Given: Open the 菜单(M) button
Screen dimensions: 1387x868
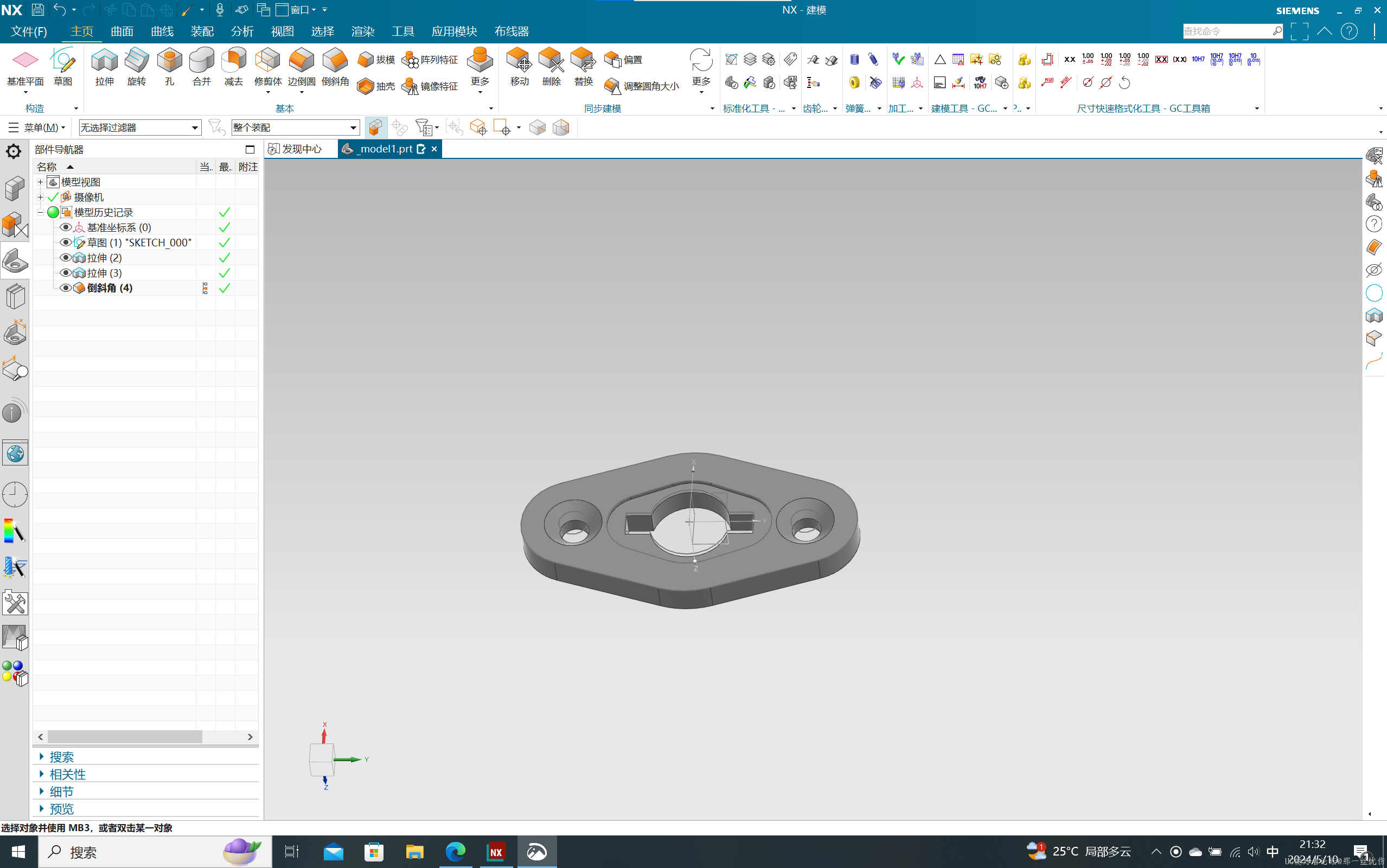Looking at the screenshot, I should coord(37,127).
